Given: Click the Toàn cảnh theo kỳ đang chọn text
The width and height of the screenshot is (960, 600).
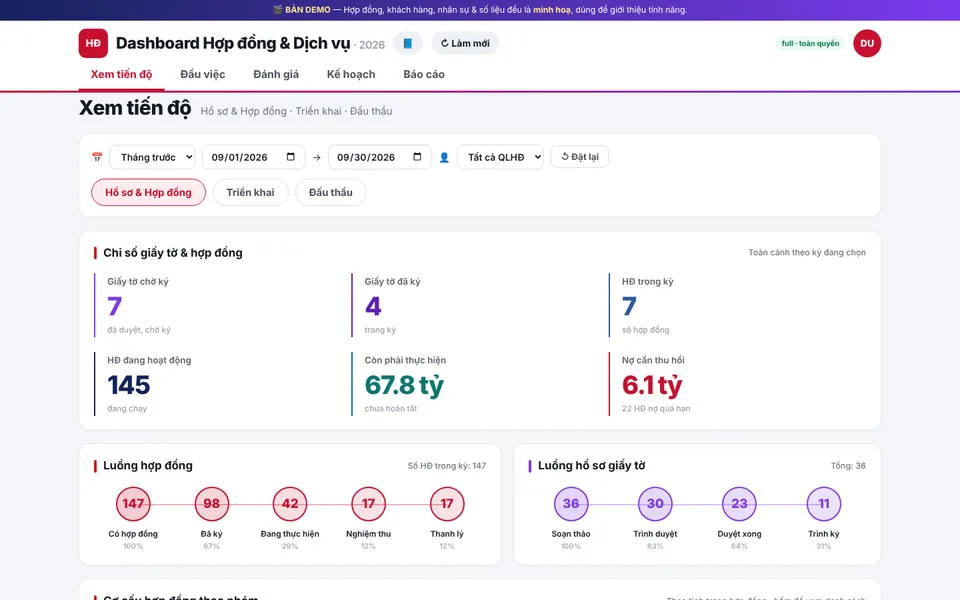Looking at the screenshot, I should [807, 252].
